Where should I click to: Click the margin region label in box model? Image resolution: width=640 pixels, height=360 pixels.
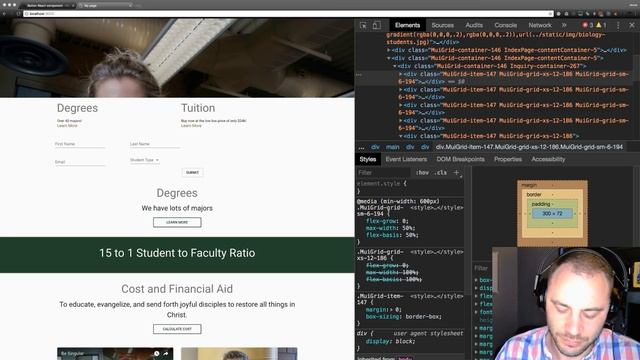pyautogui.click(x=529, y=185)
